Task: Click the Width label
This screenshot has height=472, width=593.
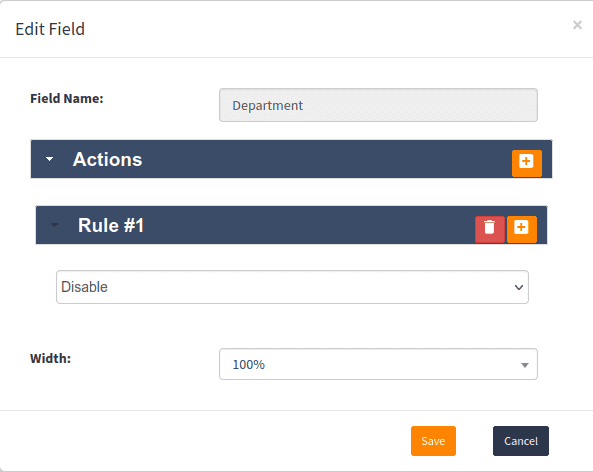Action: (x=51, y=358)
